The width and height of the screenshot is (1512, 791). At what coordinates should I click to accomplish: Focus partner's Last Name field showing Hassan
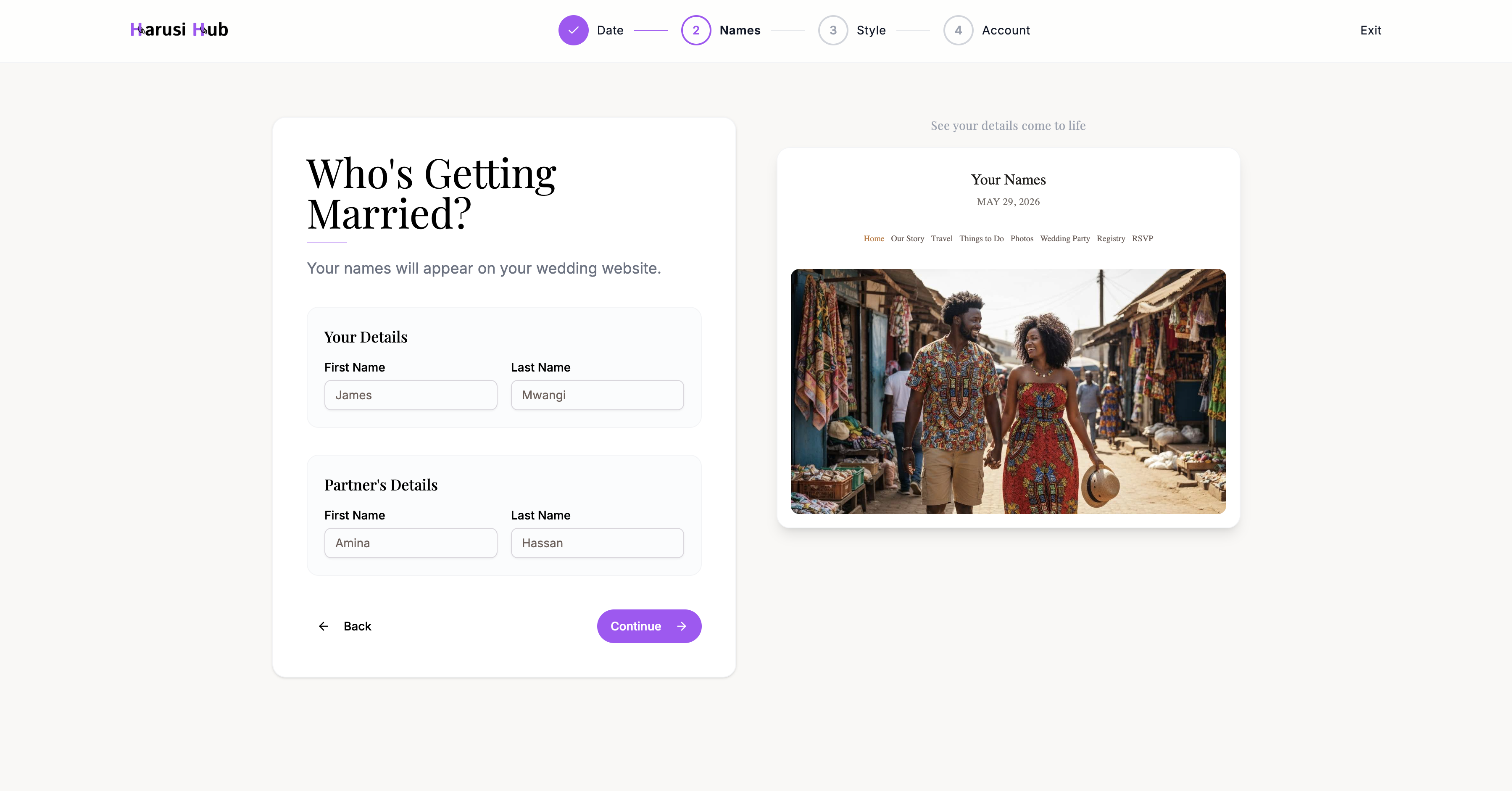(597, 543)
